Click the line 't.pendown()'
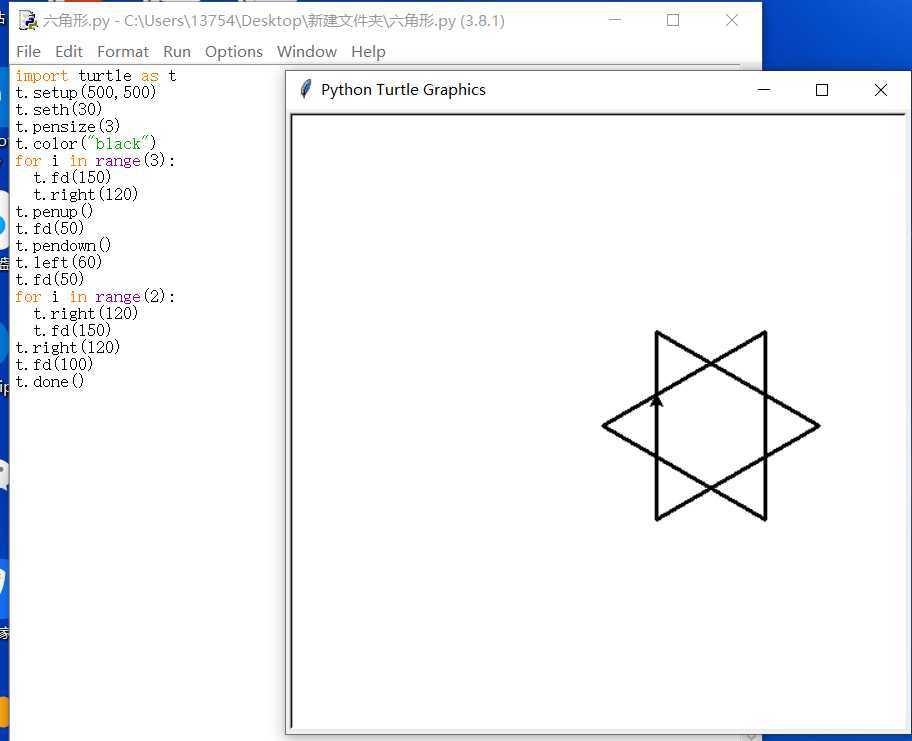Image resolution: width=912 pixels, height=741 pixels. pos(63,245)
